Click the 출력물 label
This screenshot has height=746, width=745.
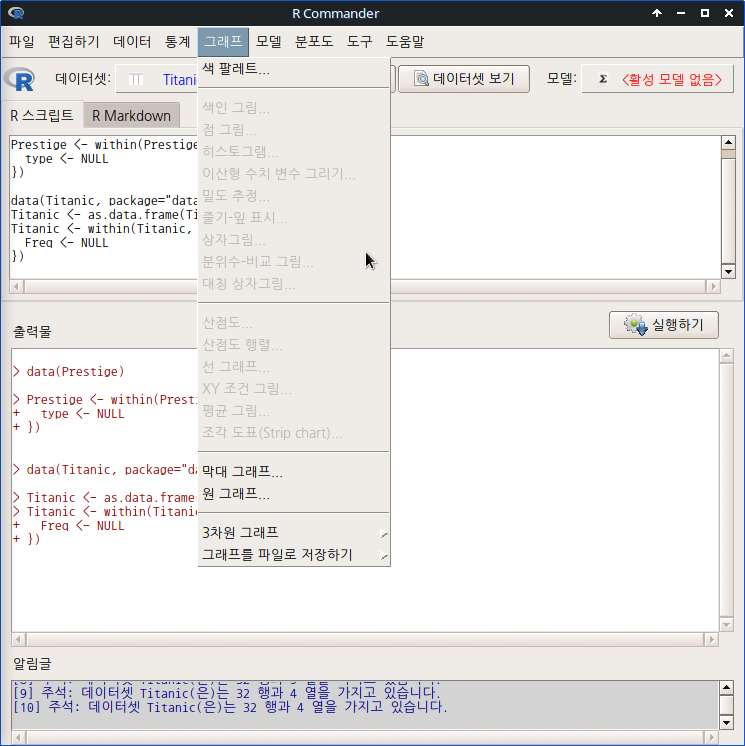(32, 332)
